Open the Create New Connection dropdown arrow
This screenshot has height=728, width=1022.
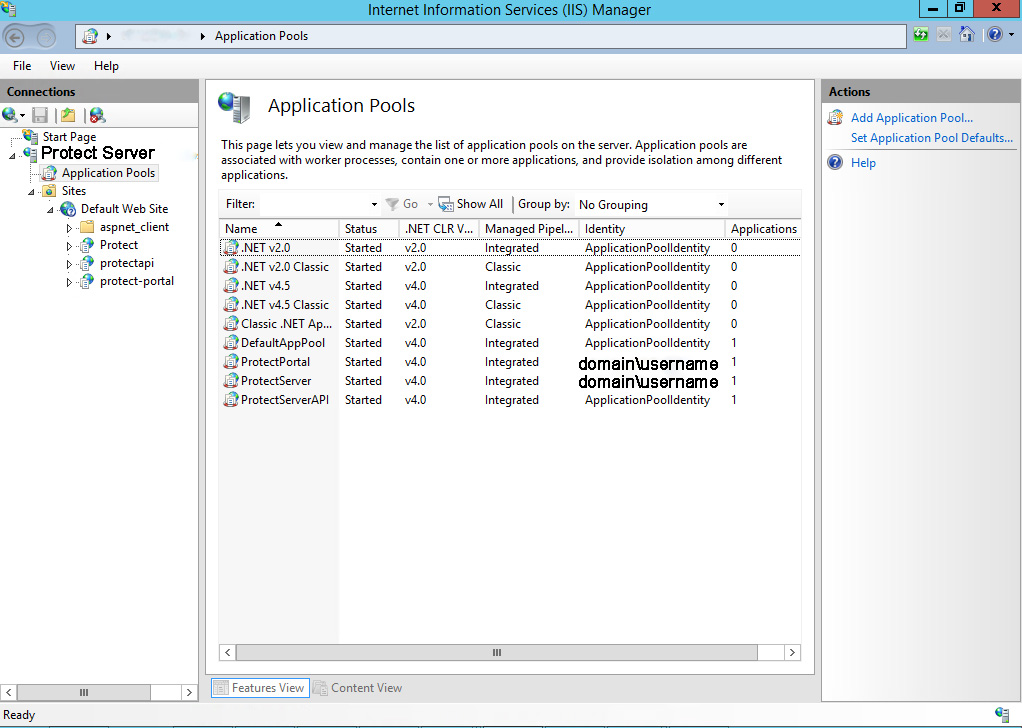[22, 116]
